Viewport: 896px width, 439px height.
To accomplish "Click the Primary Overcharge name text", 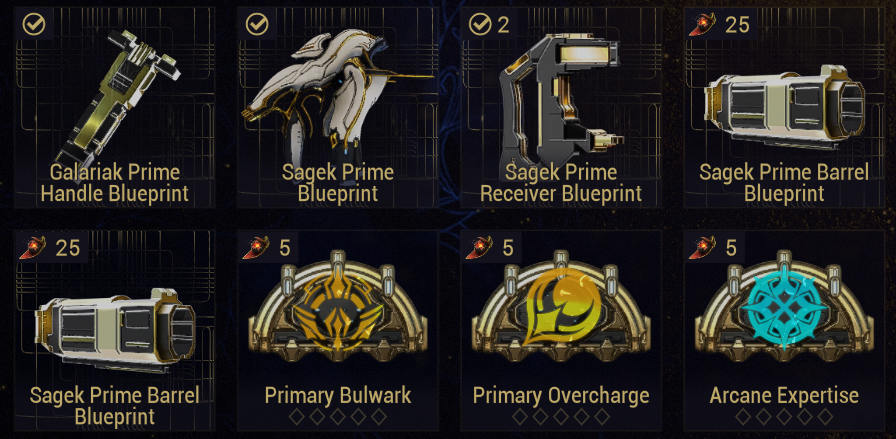I will pos(561,395).
